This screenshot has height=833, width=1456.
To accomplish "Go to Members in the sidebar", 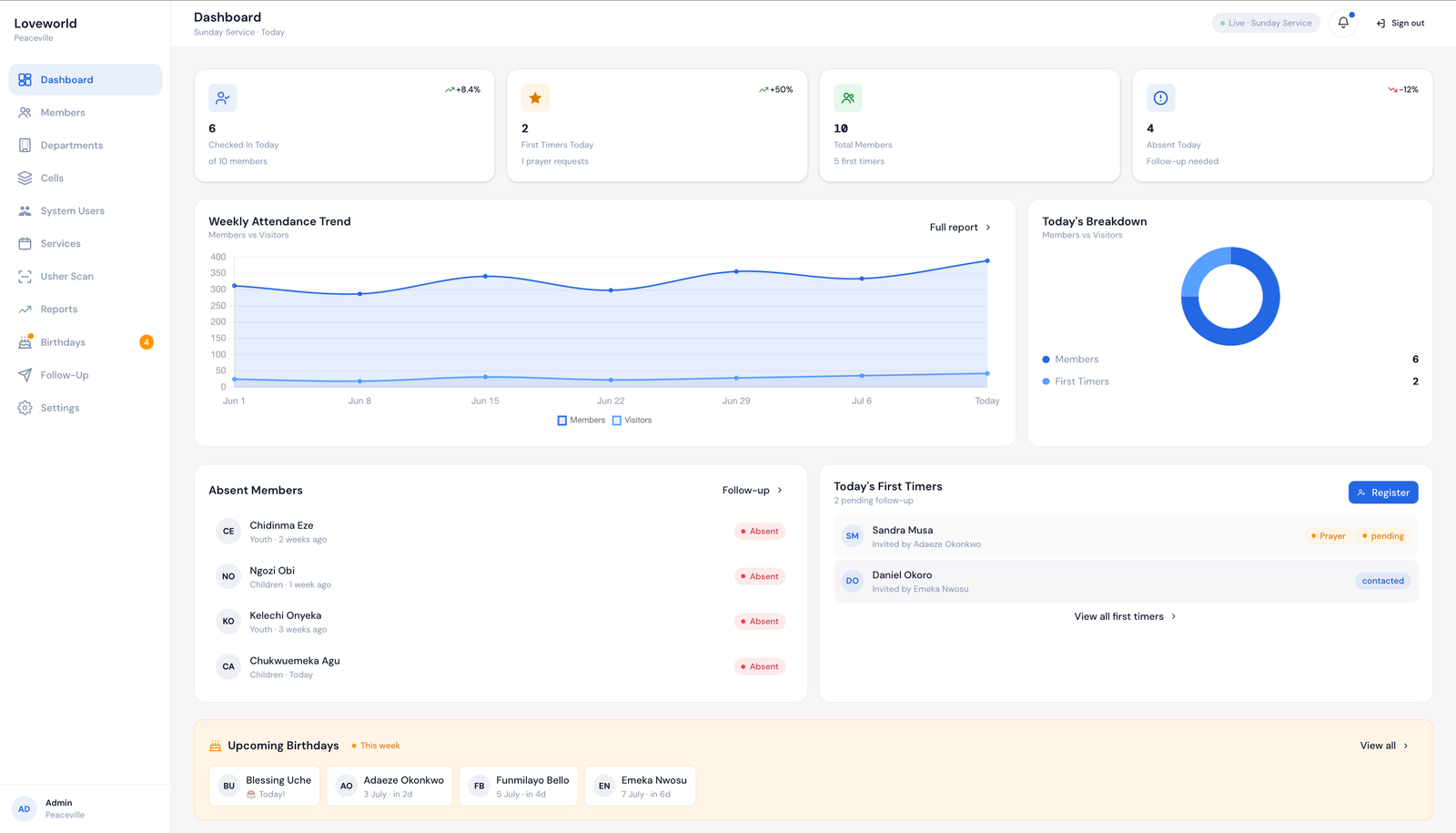I will coord(86,113).
